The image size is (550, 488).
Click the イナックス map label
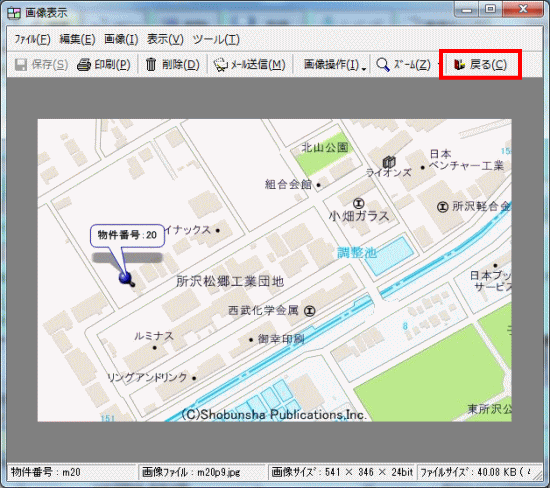point(188,230)
